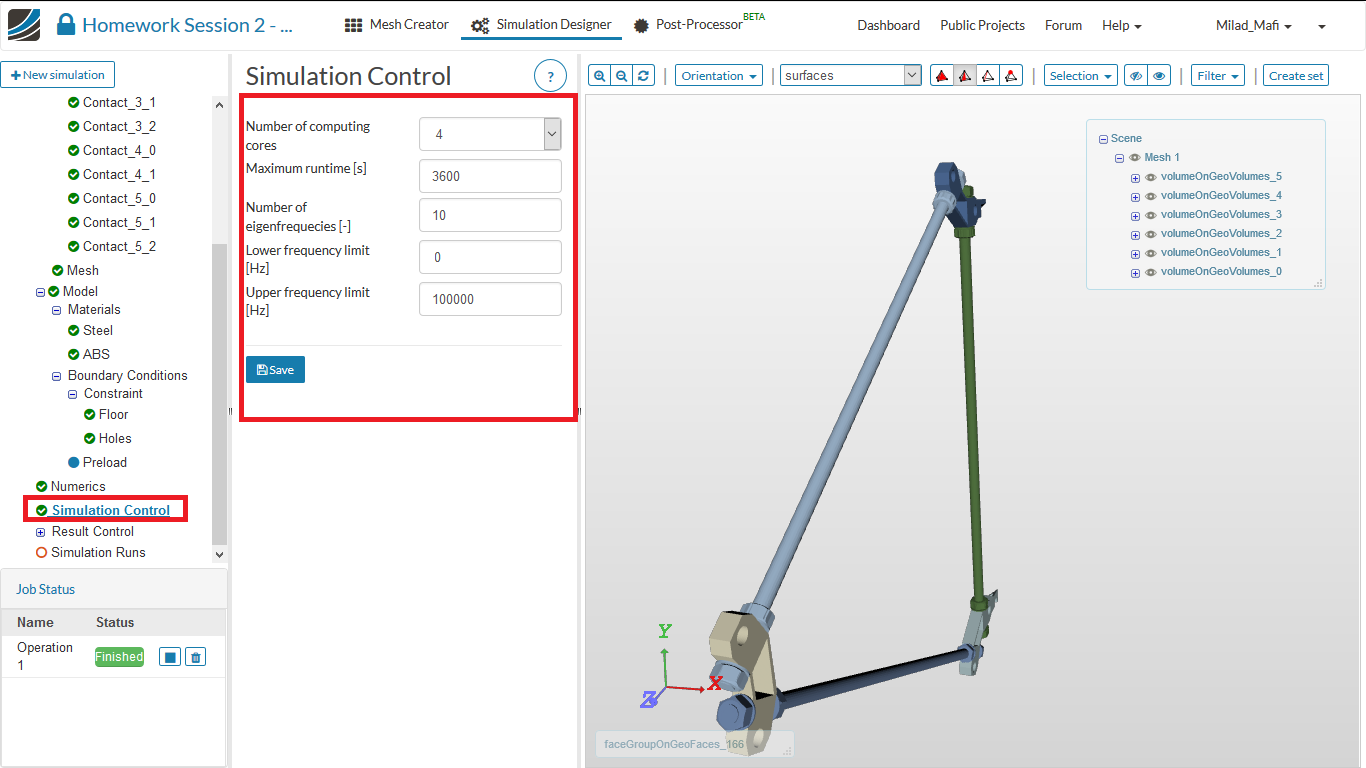Select the second render mode icon (highlighted)
Image resolution: width=1366 pixels, height=768 pixels.
point(964,76)
